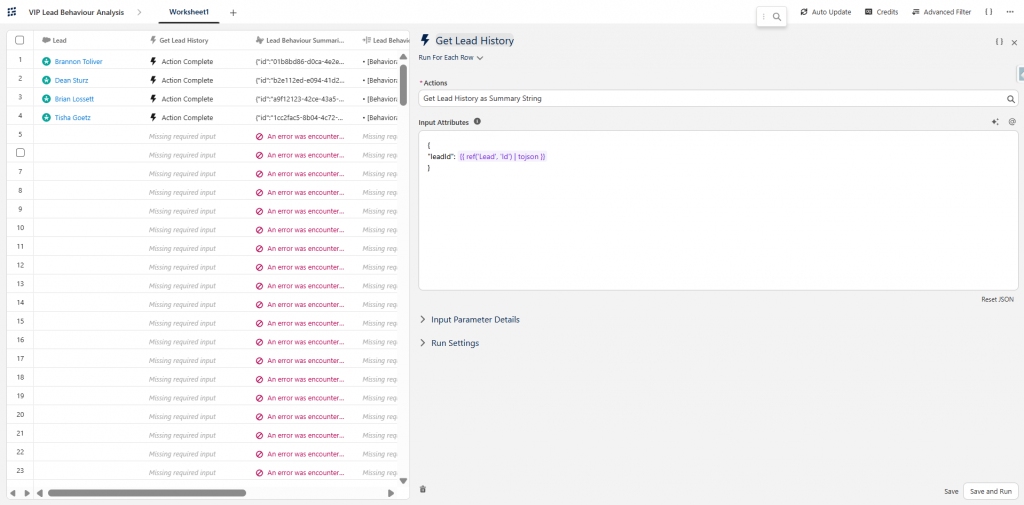Screen dimensions: 1024x505
Task: Tick the select-all header checkbox
Action: coord(20,40)
